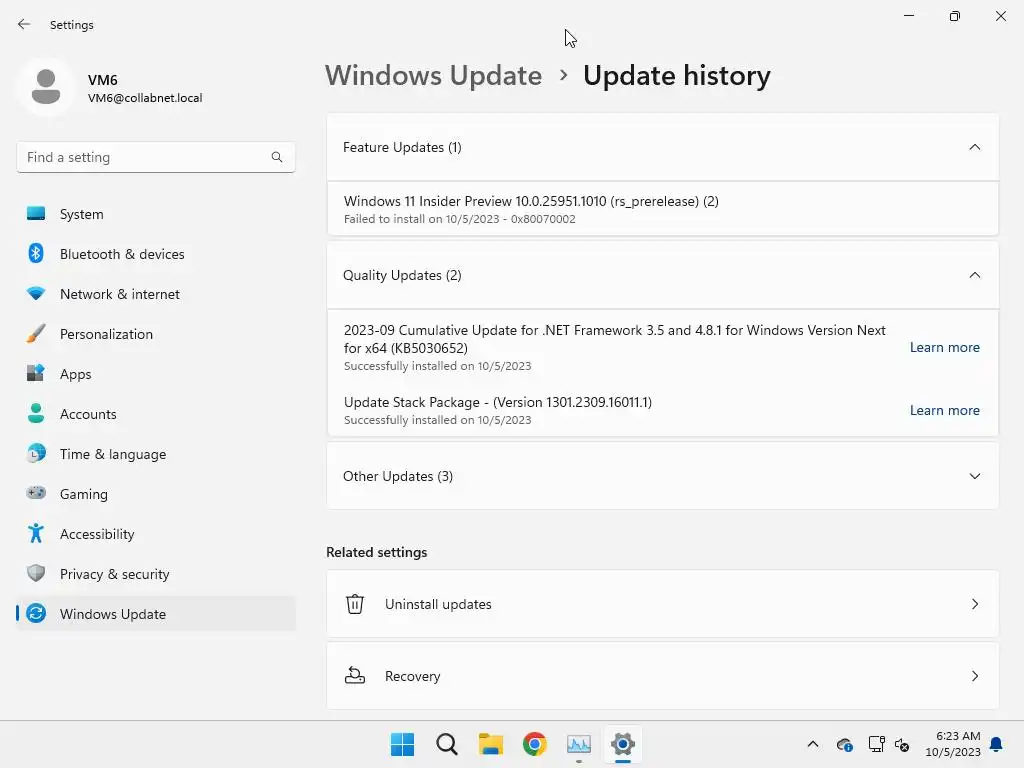Learn more about Update Stack Package
The height and width of the screenshot is (768, 1024).
[x=944, y=410]
